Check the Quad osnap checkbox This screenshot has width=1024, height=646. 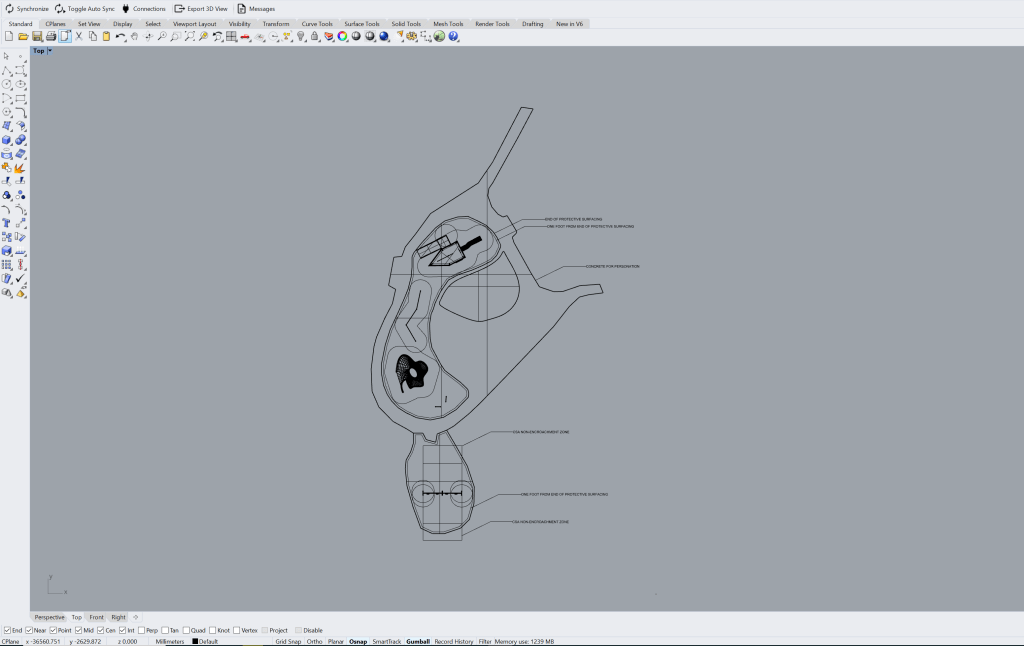point(188,630)
